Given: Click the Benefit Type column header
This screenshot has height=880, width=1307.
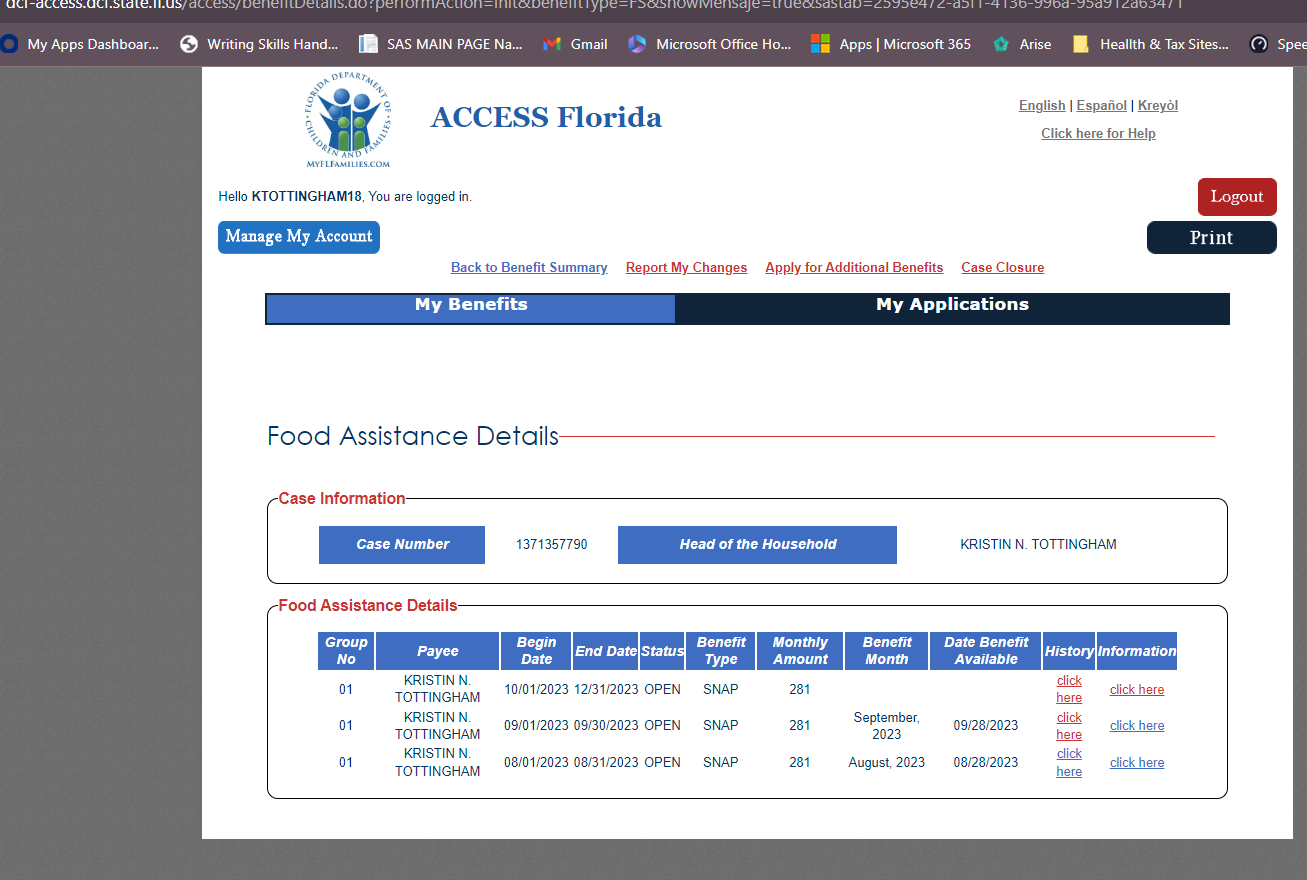Looking at the screenshot, I should point(721,651).
